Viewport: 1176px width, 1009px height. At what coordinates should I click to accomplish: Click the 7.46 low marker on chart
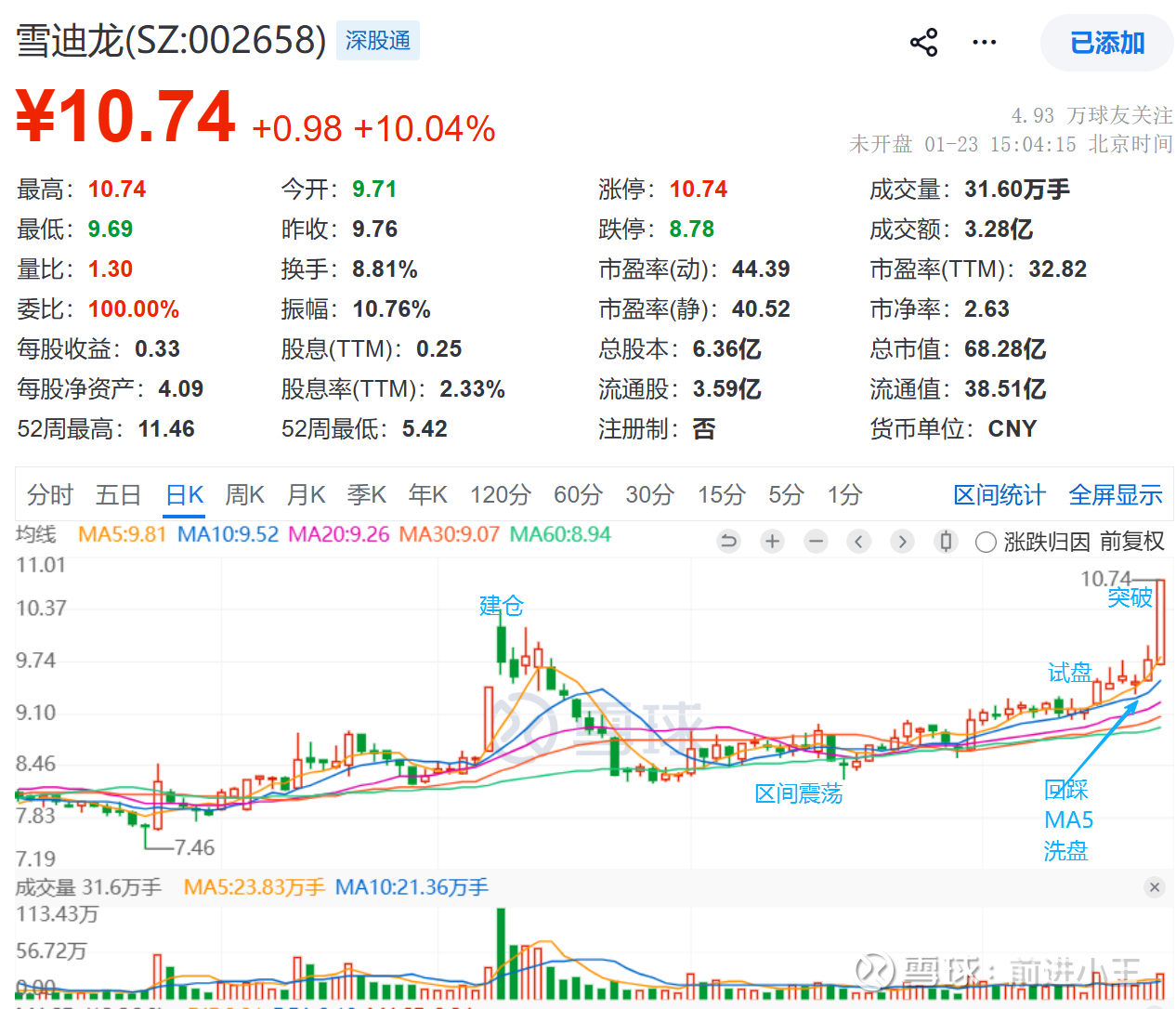195,847
